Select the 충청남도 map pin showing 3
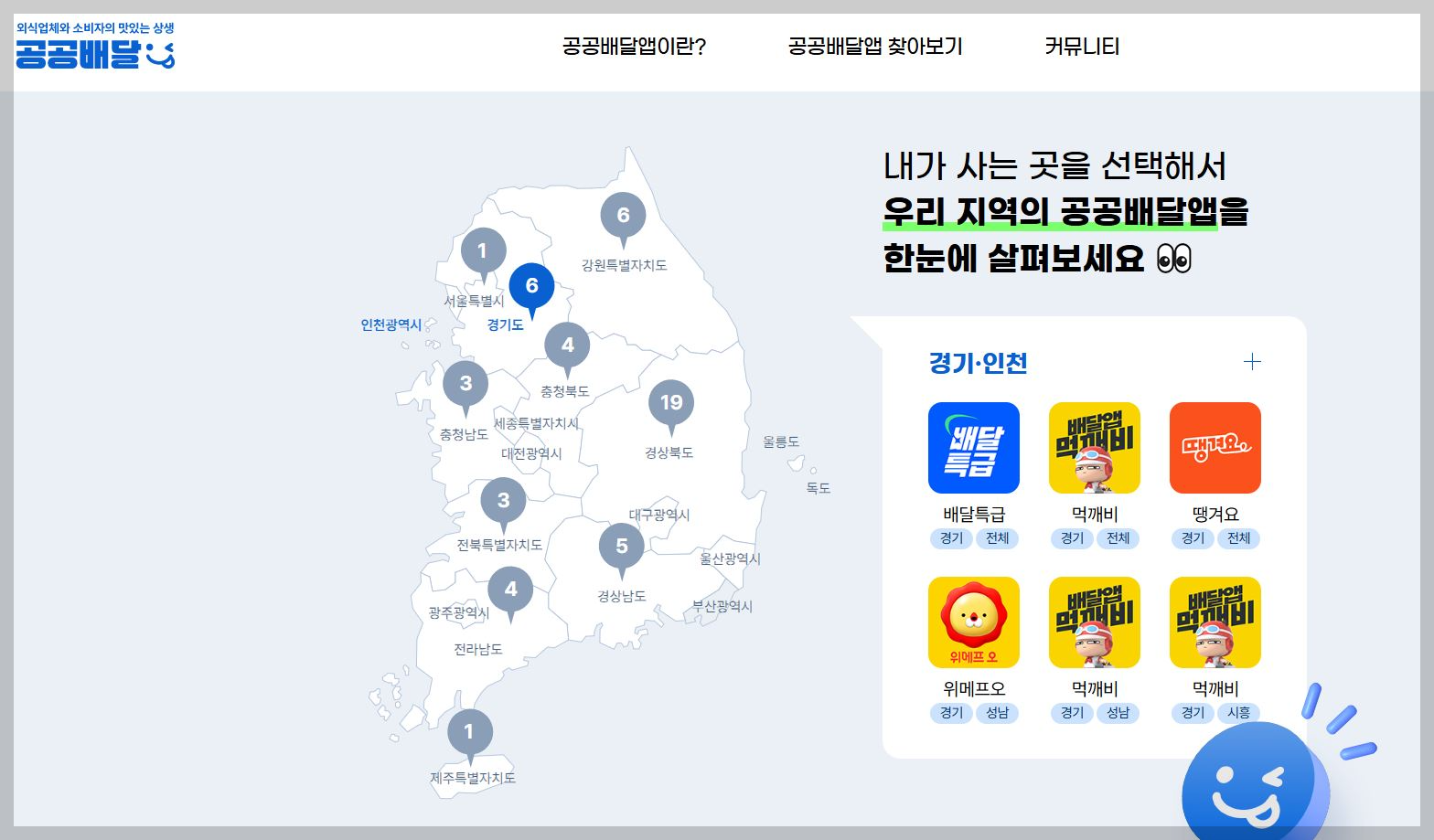 466,388
